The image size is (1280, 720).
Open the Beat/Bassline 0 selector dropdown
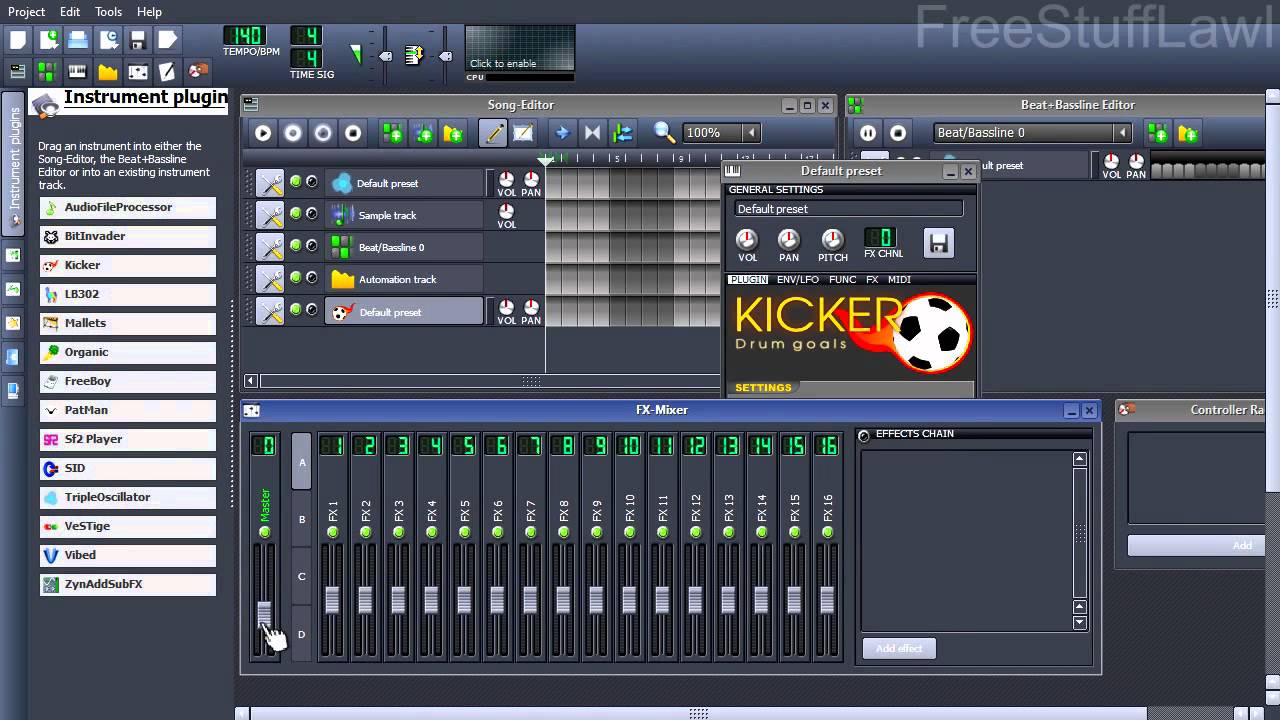point(1122,133)
